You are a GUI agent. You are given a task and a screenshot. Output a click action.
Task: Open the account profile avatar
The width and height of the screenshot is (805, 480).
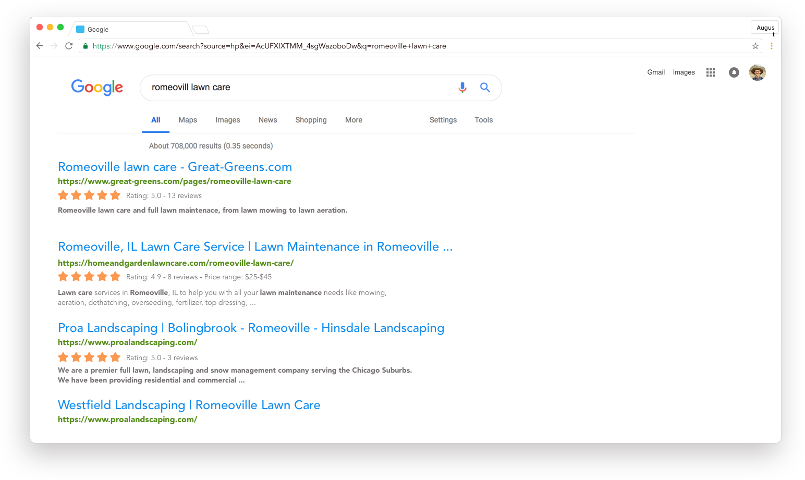757,72
